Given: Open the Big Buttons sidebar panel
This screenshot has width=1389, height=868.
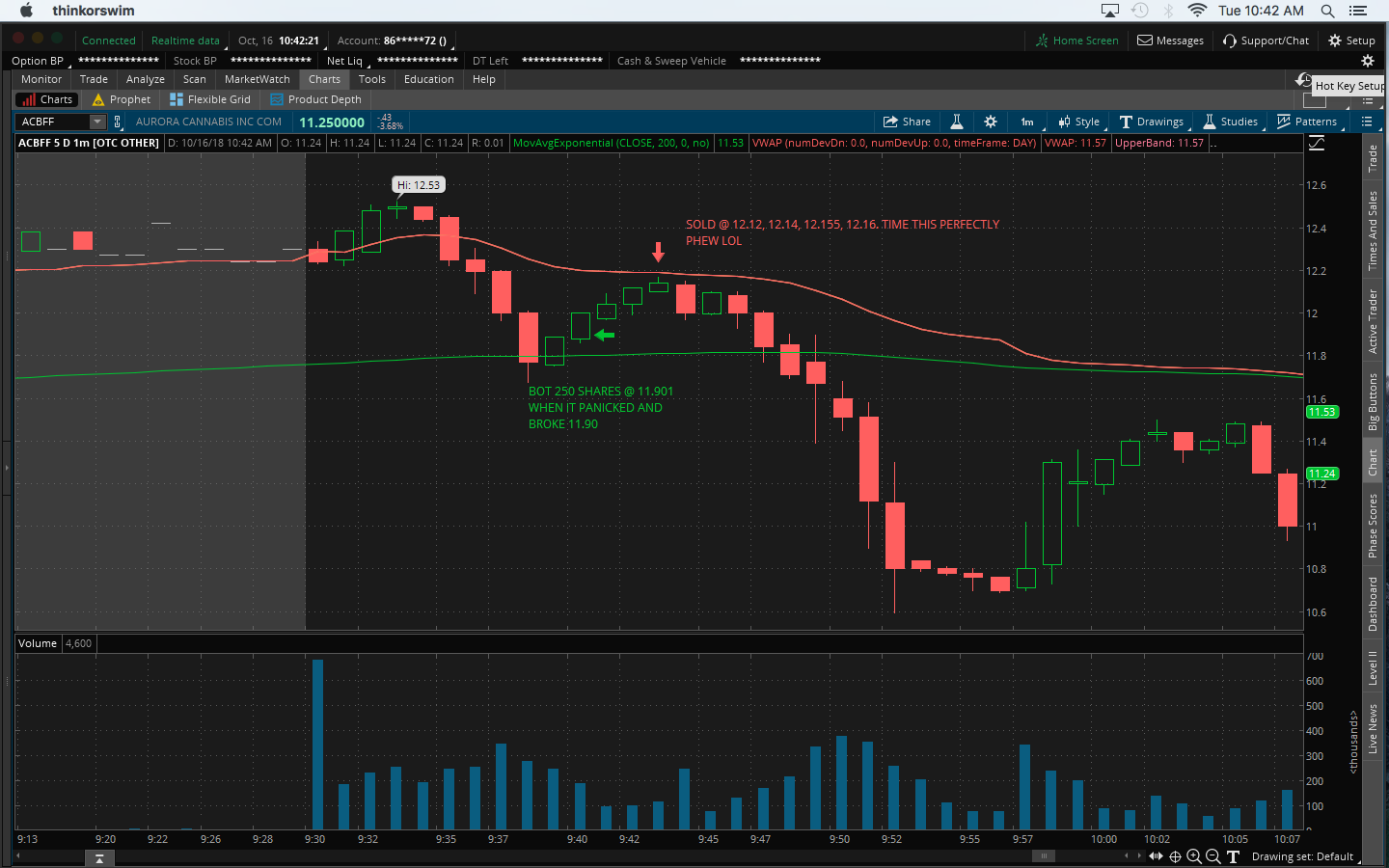Looking at the screenshot, I should click(x=1373, y=401).
